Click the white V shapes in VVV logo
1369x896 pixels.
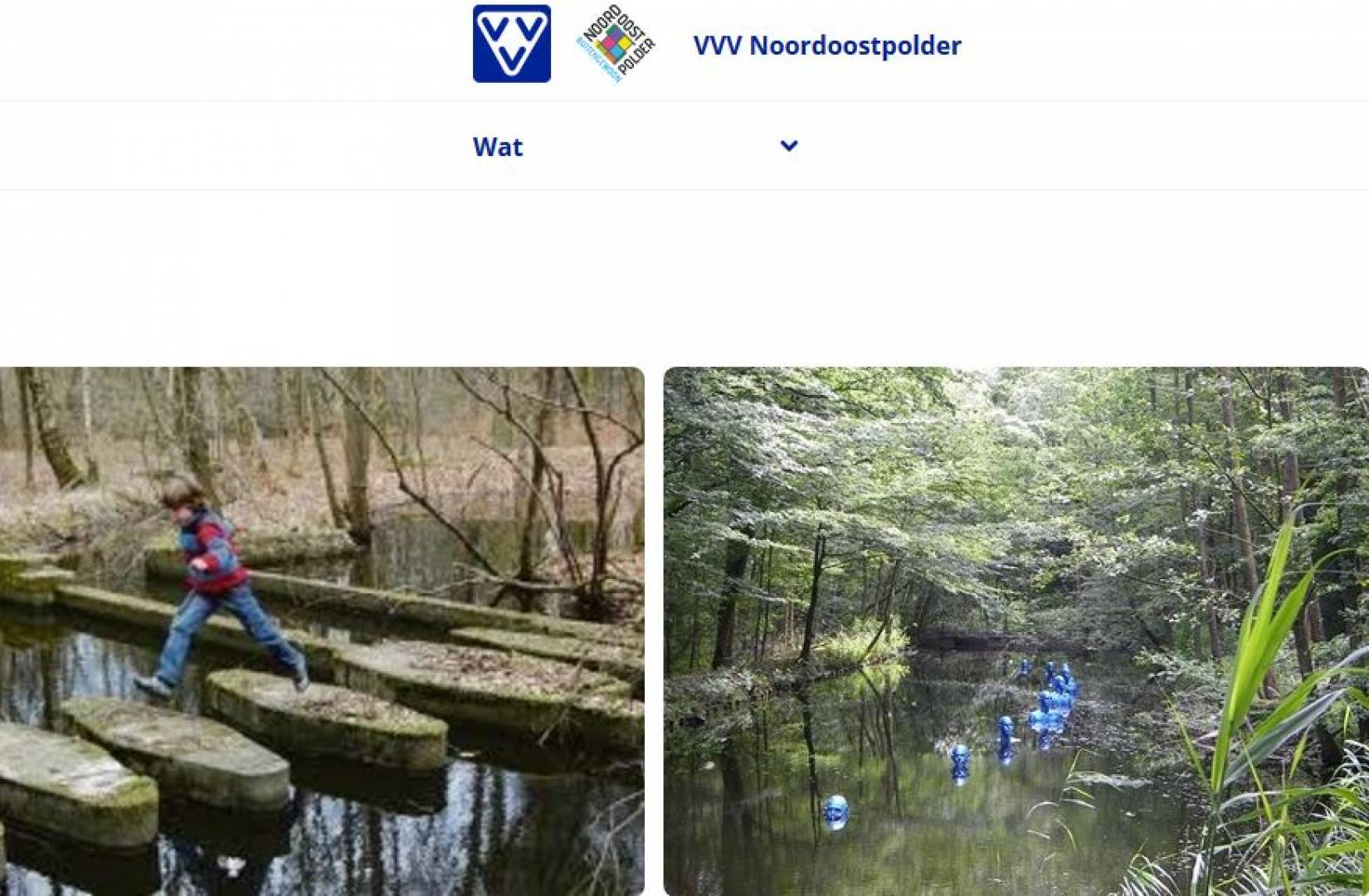point(512,41)
